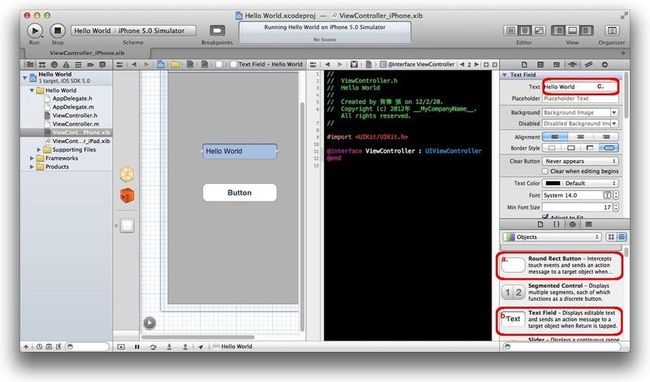The image size is (650, 382).
Task: Click the Text Color black swatch
Action: tap(553, 183)
